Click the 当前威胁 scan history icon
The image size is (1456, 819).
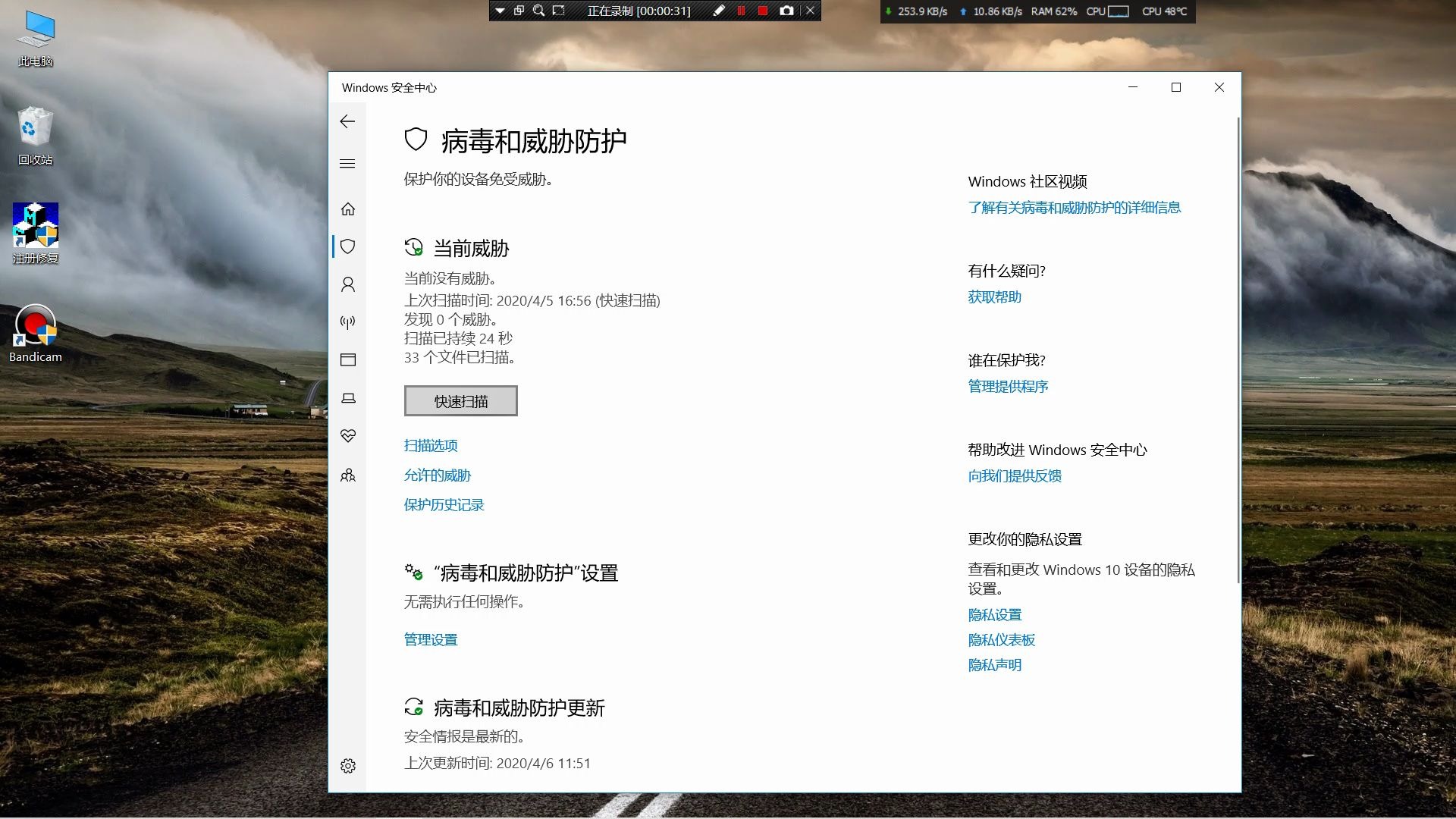pyautogui.click(x=413, y=247)
